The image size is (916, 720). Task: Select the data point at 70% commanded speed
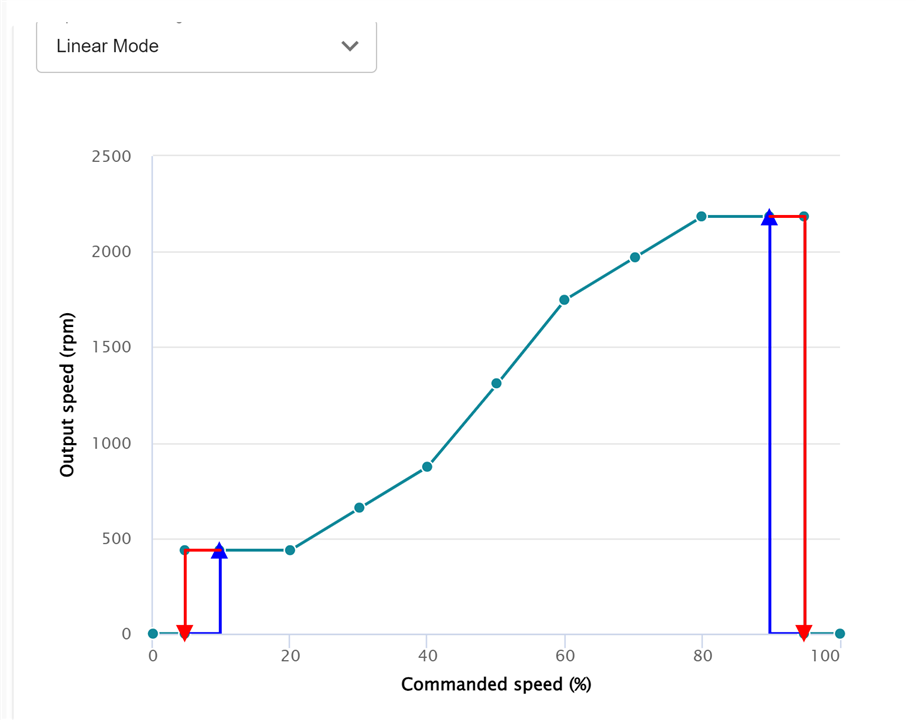point(635,257)
